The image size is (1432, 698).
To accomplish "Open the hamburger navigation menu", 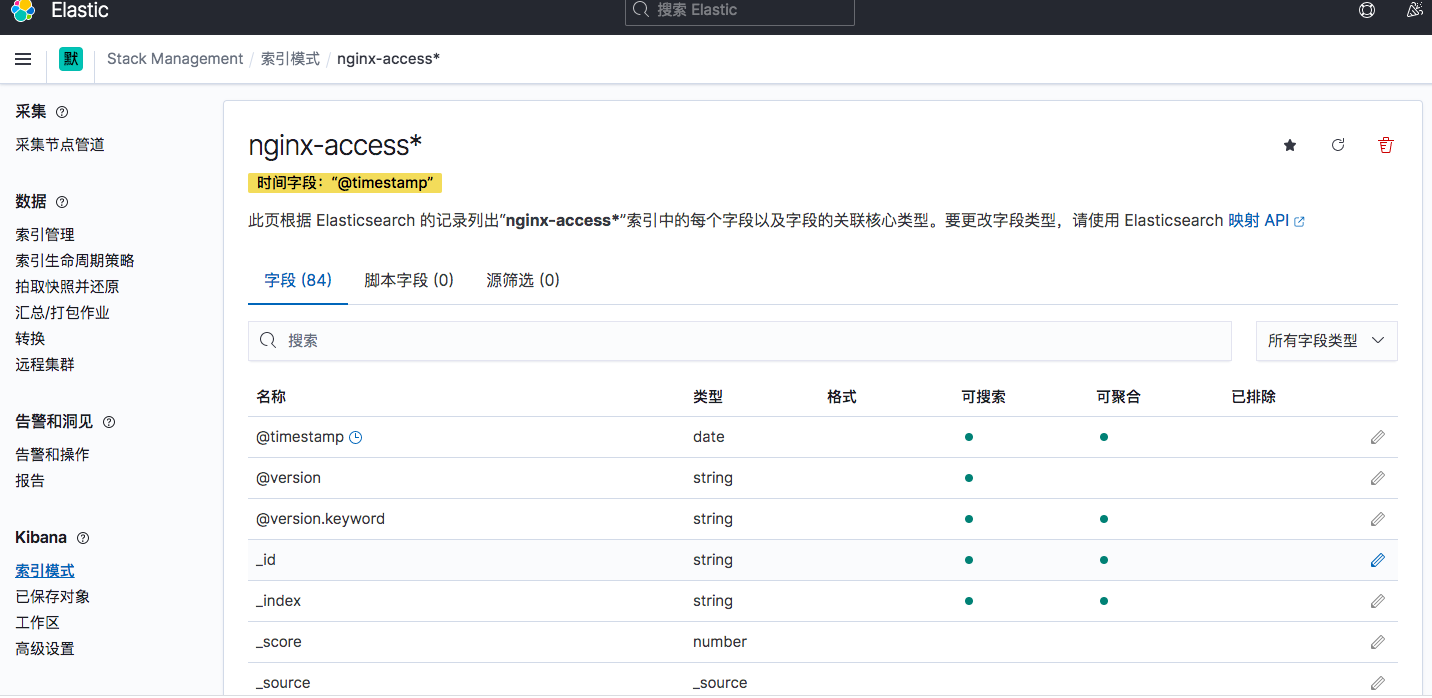I will point(23,59).
